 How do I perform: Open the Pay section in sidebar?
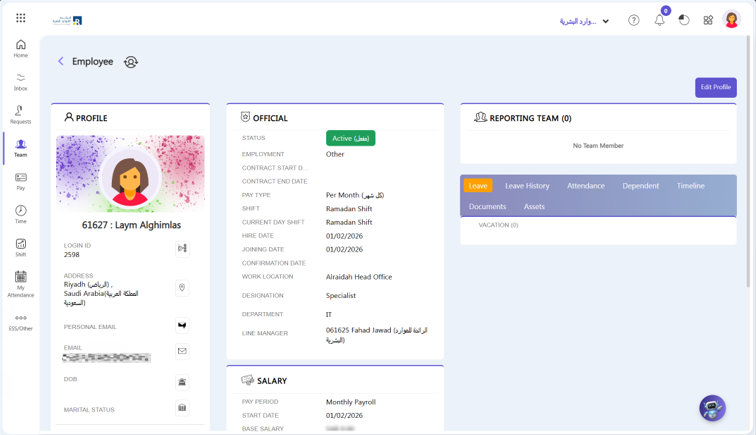pos(20,181)
